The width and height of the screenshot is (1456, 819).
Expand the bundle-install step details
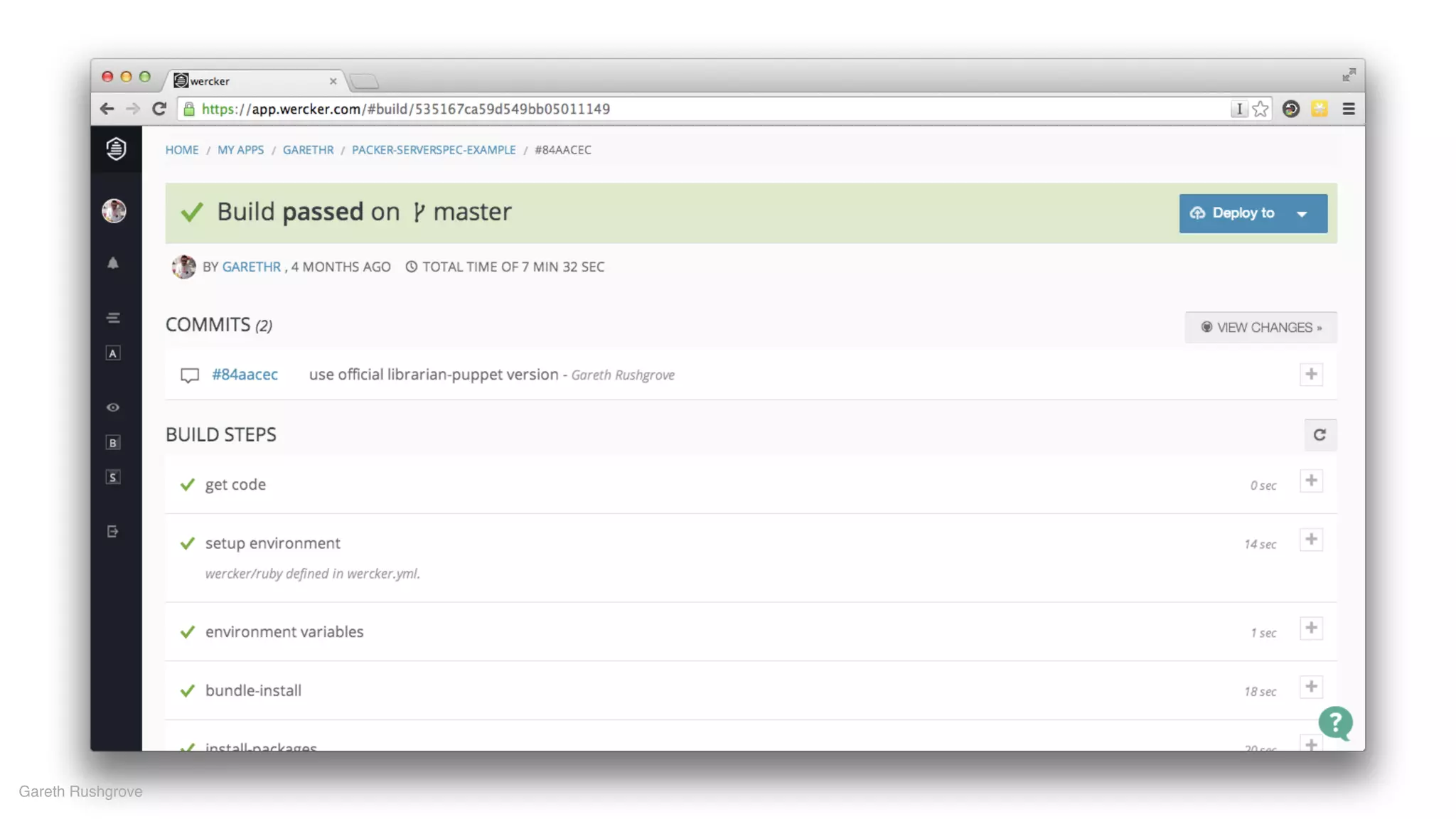click(x=1311, y=687)
